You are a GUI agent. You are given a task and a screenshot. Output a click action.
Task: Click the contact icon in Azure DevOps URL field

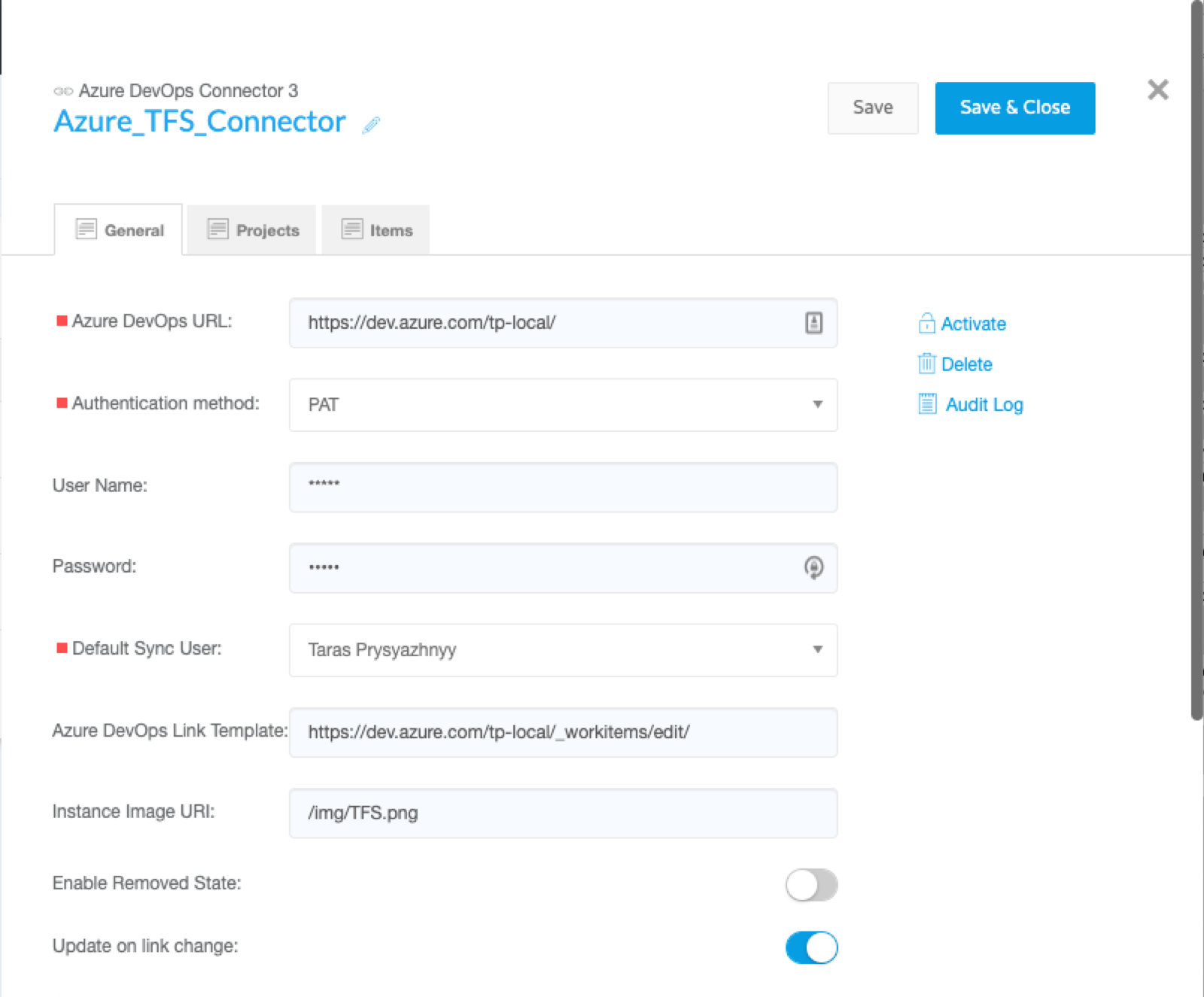[813, 323]
